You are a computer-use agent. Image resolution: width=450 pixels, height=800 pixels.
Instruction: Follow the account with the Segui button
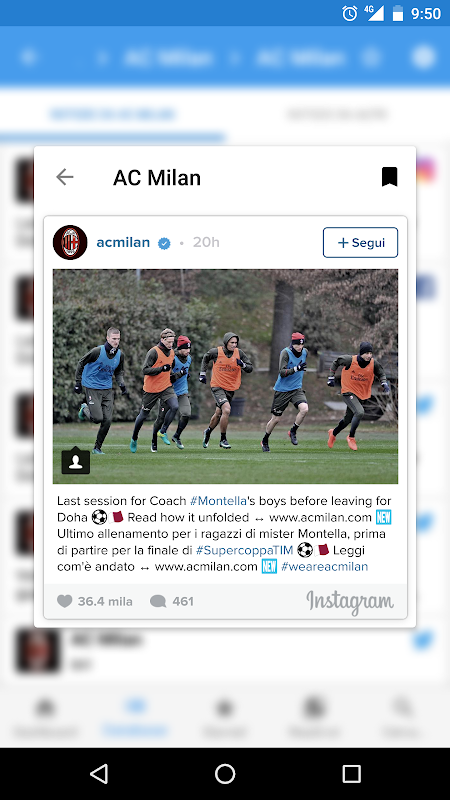[x=360, y=242]
